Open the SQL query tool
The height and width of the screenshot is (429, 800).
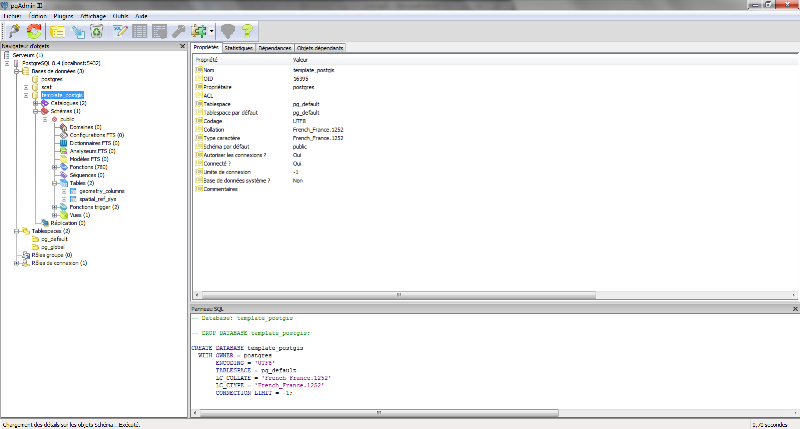click(121, 32)
